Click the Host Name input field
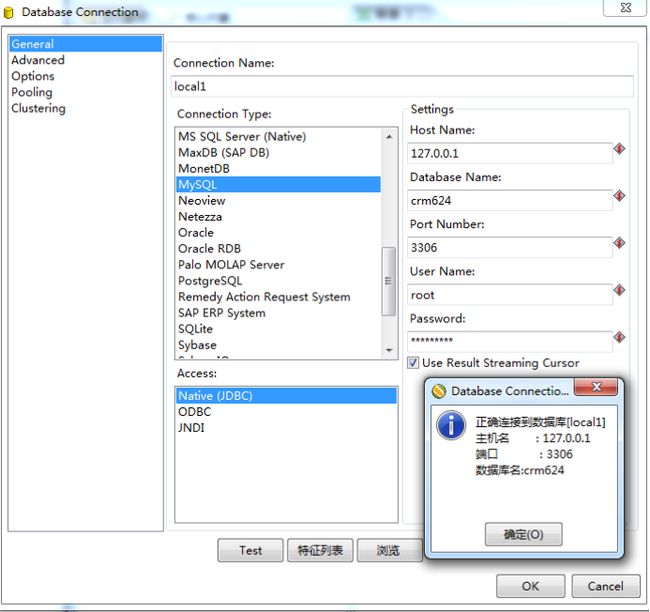Screen dimensions: 650x612 (510, 153)
